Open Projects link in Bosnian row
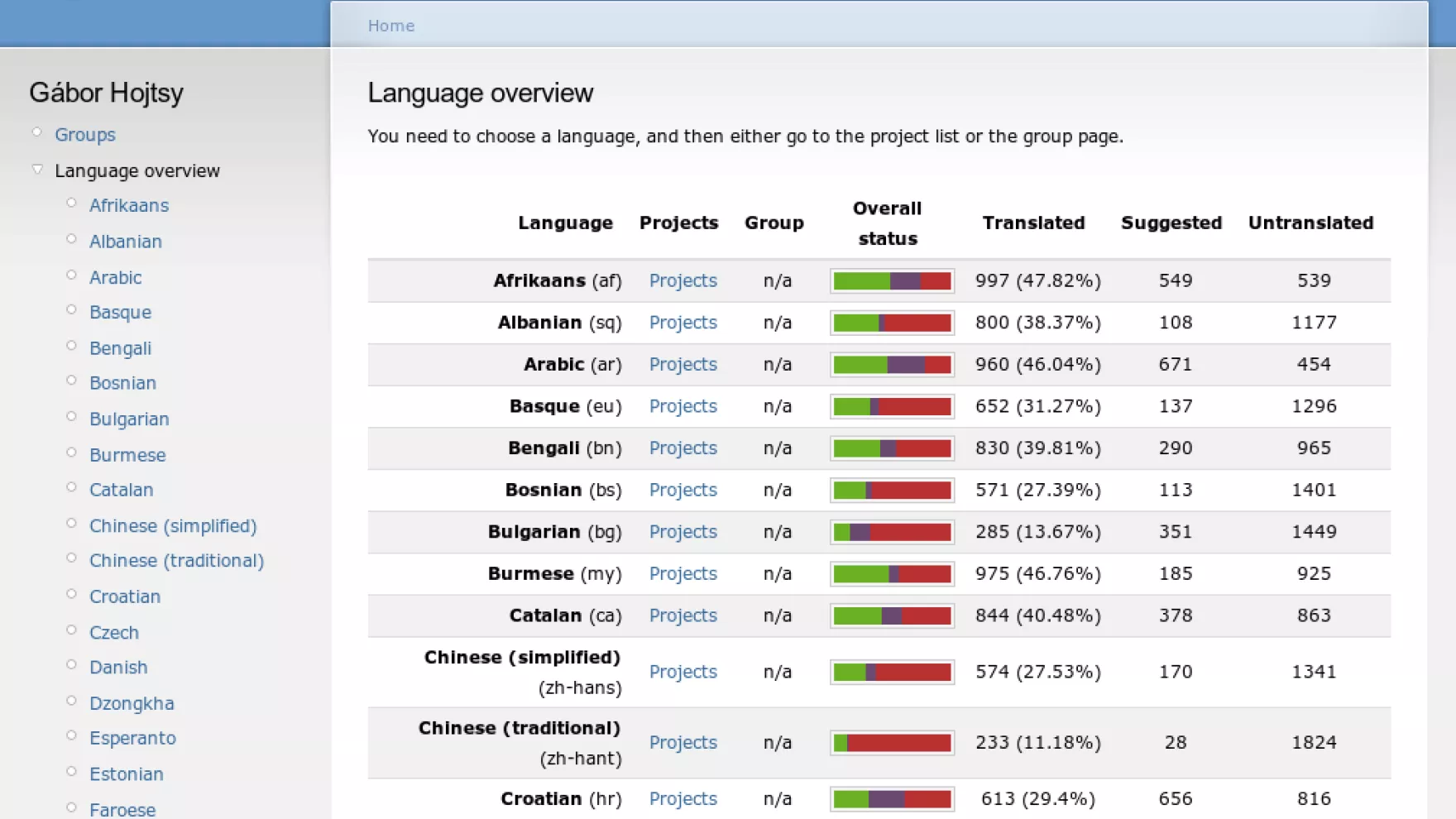The image size is (1456, 819). click(683, 490)
